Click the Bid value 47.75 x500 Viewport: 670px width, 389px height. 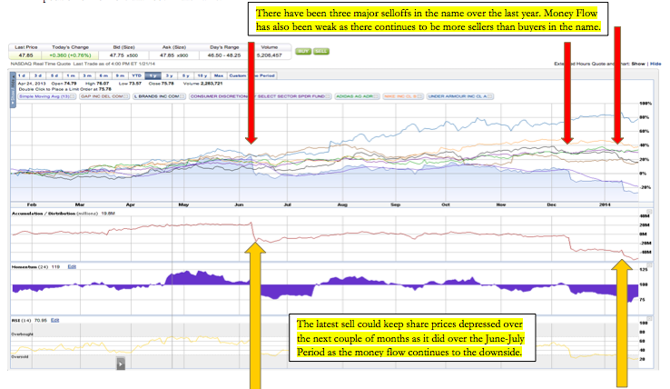click(x=123, y=55)
